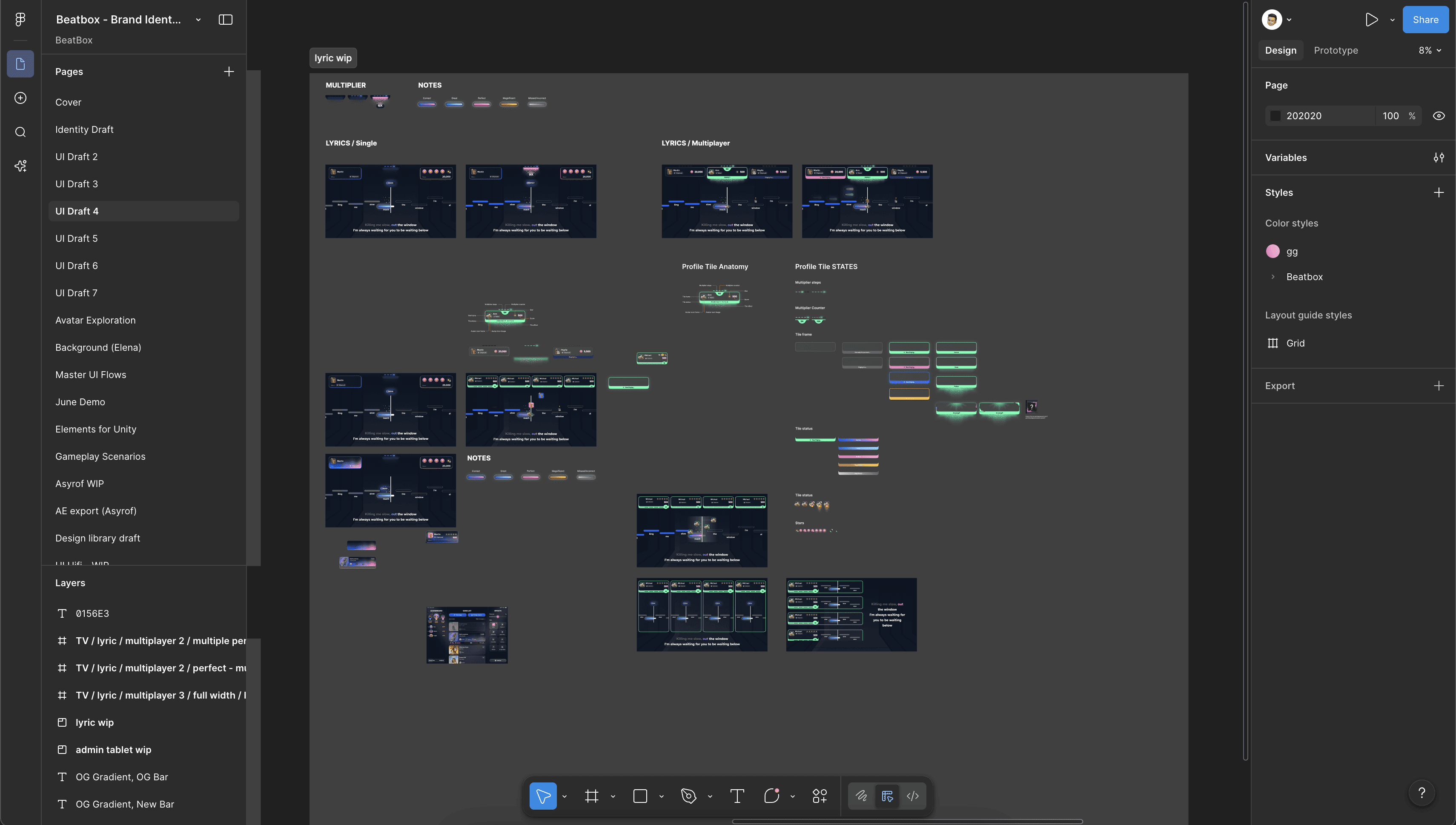
Task: Add a new page with plus icon
Action: [229, 72]
